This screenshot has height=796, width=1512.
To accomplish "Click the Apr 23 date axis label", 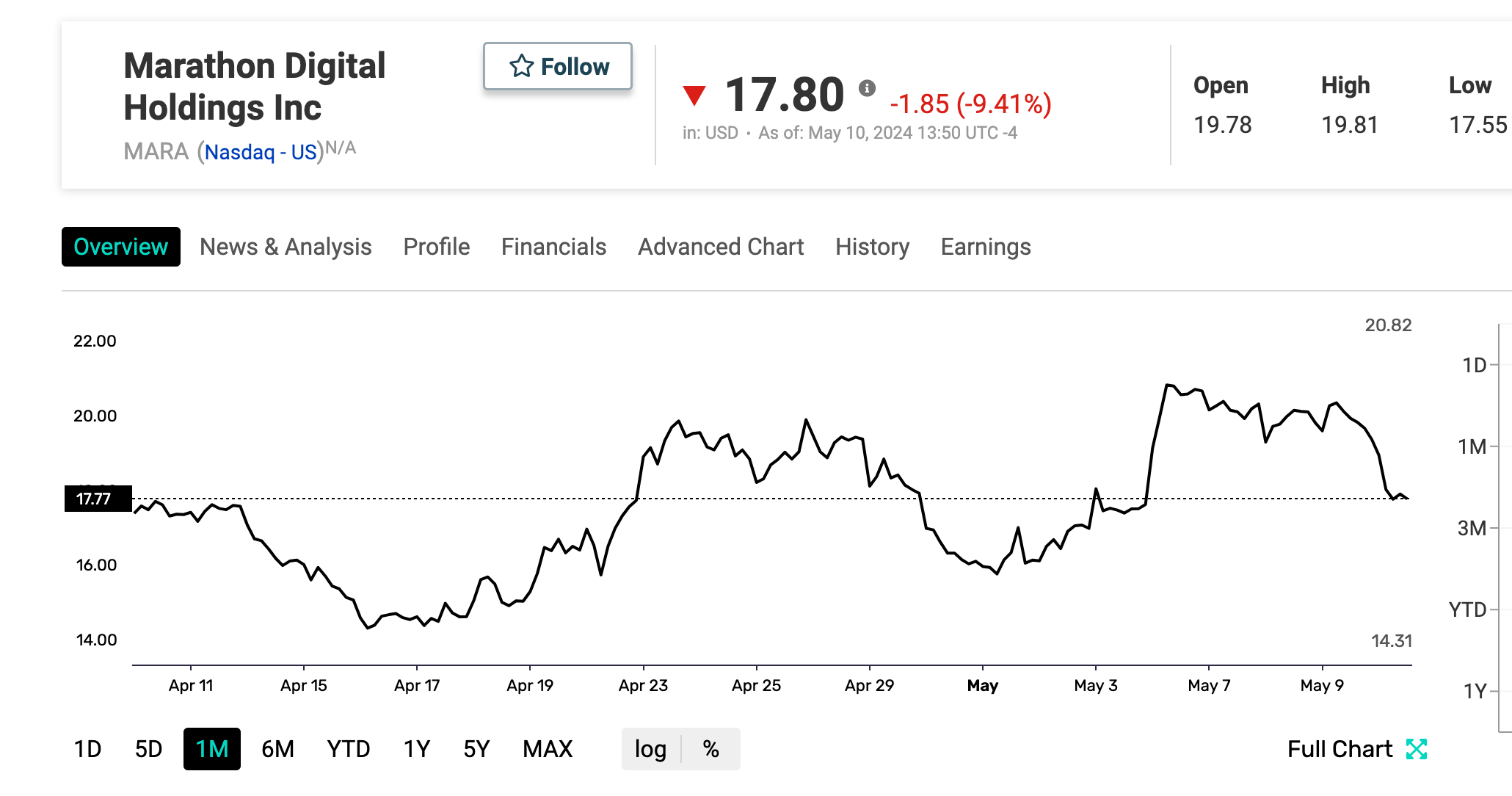I will 643,686.
